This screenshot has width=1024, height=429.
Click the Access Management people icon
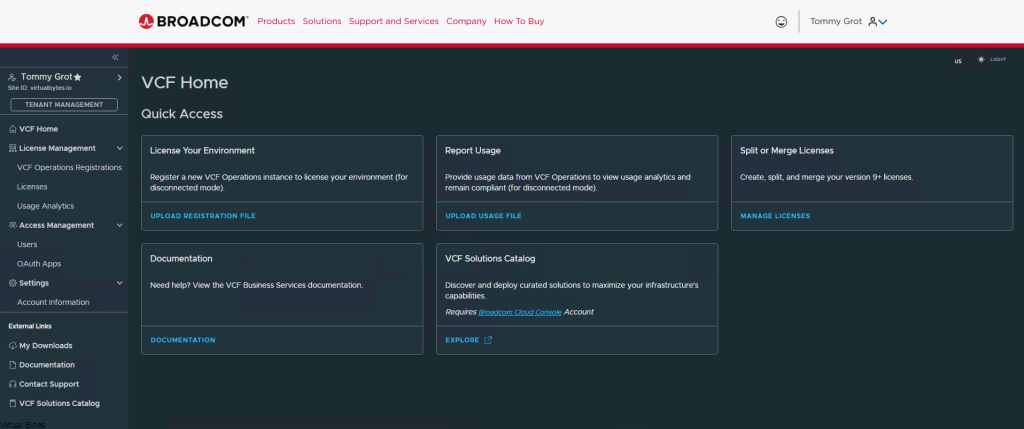coord(13,225)
